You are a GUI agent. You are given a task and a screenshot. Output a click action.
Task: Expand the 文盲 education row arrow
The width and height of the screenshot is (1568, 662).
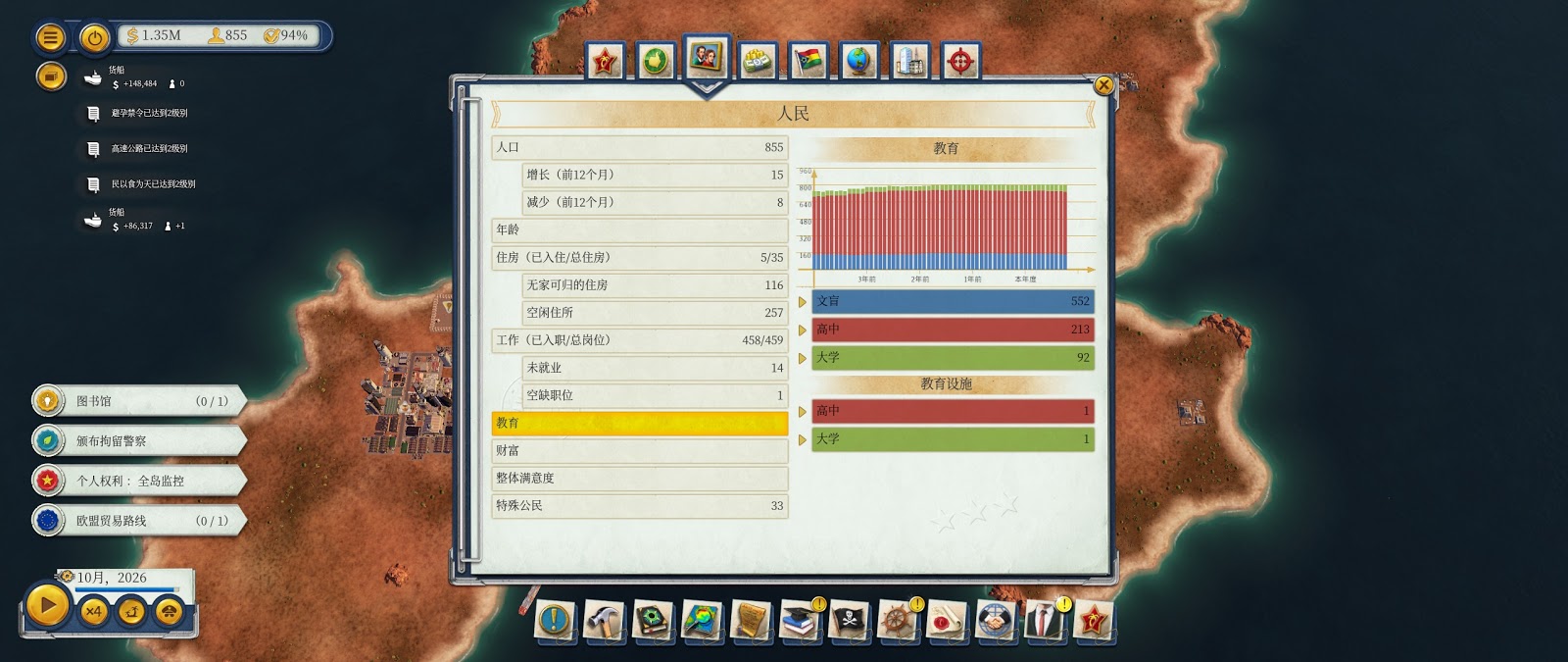tap(803, 302)
